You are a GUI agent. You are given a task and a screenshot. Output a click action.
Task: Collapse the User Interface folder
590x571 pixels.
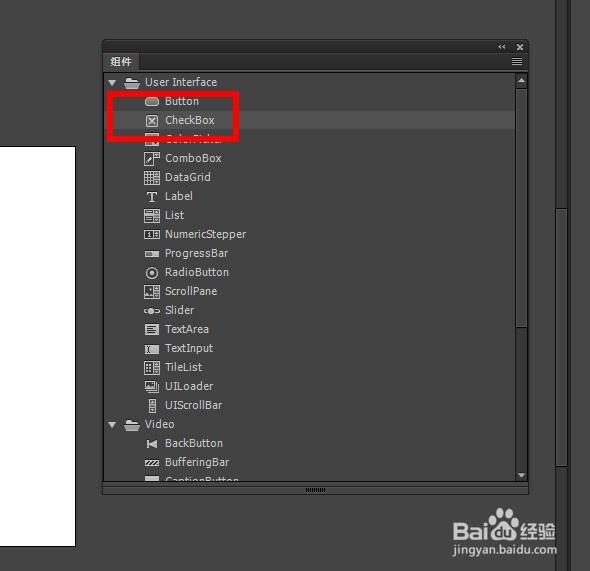(112, 83)
